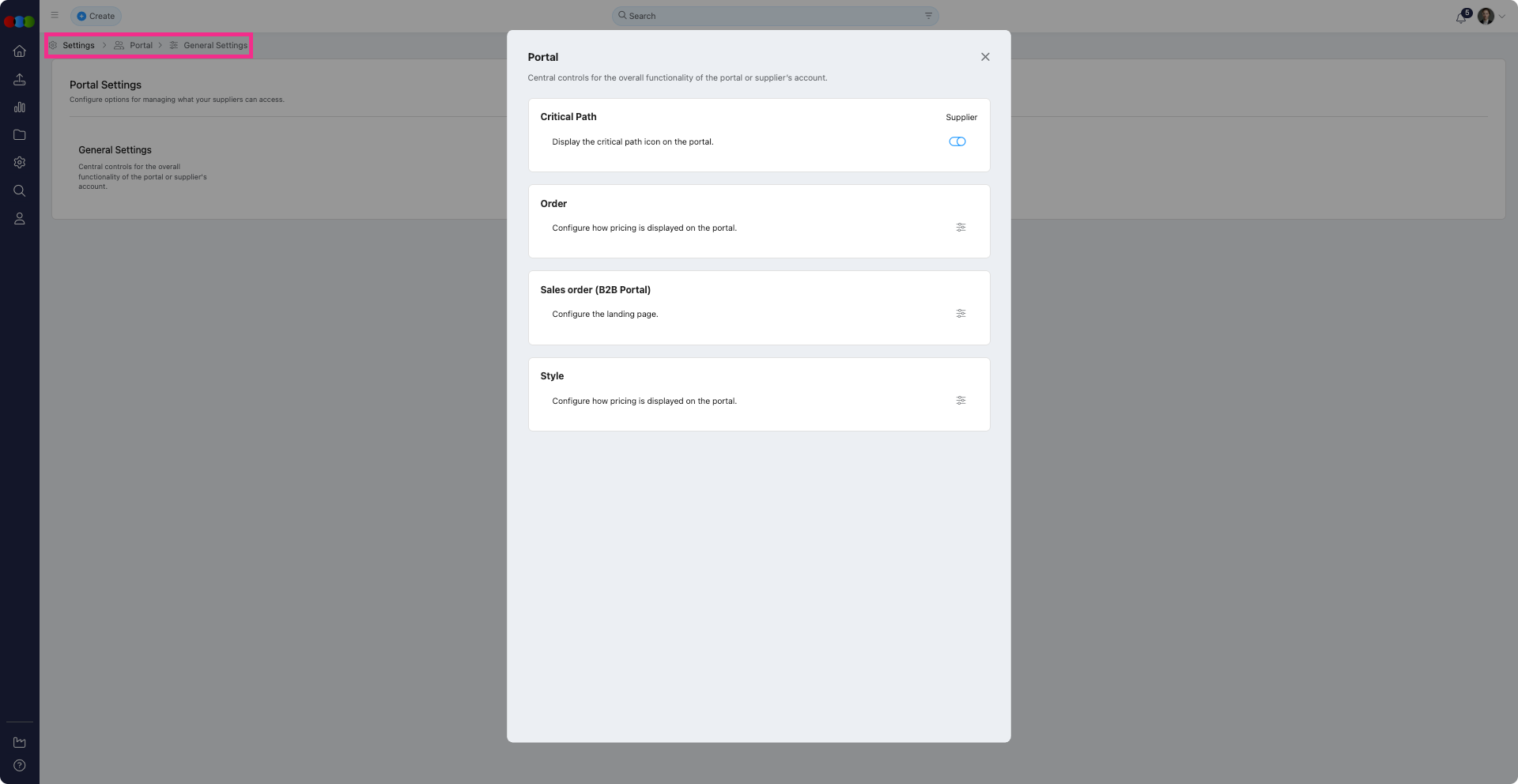
Task: Toggle the hamburger menu to collapse sidebar
Action: [x=55, y=15]
